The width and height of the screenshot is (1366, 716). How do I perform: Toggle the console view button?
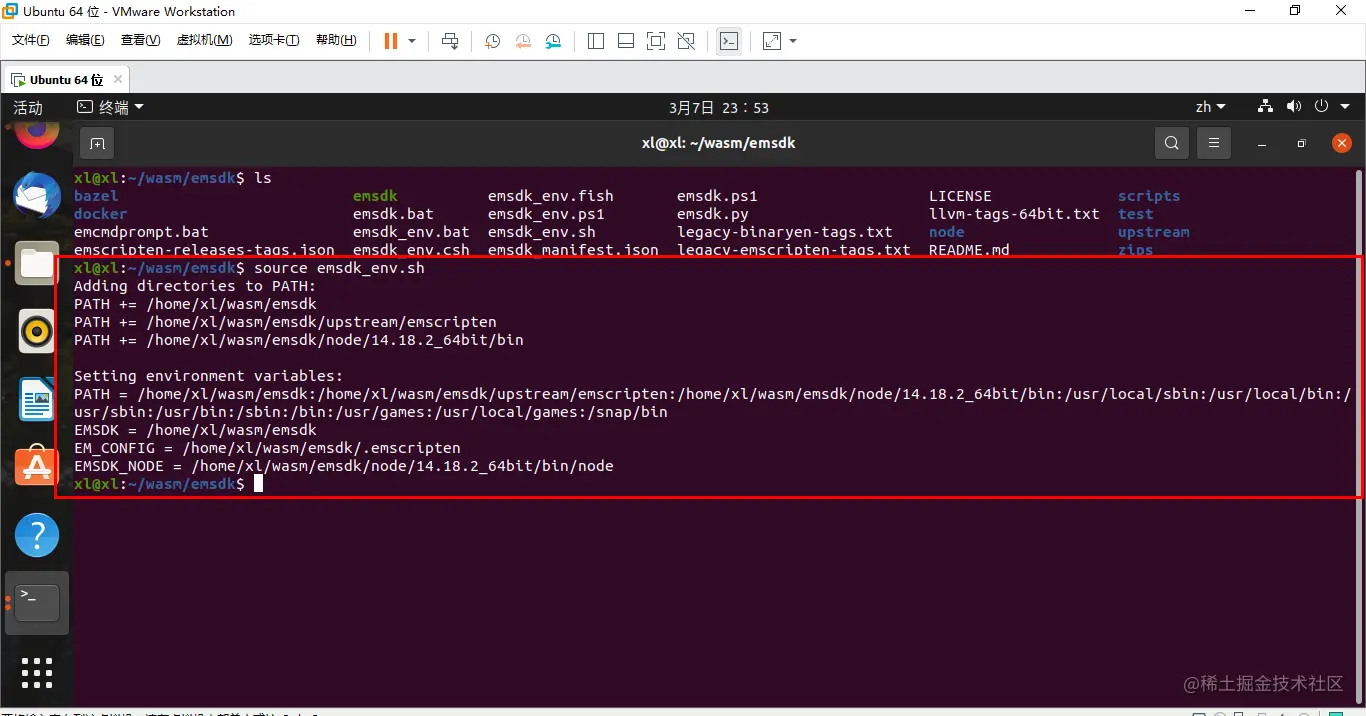[729, 41]
